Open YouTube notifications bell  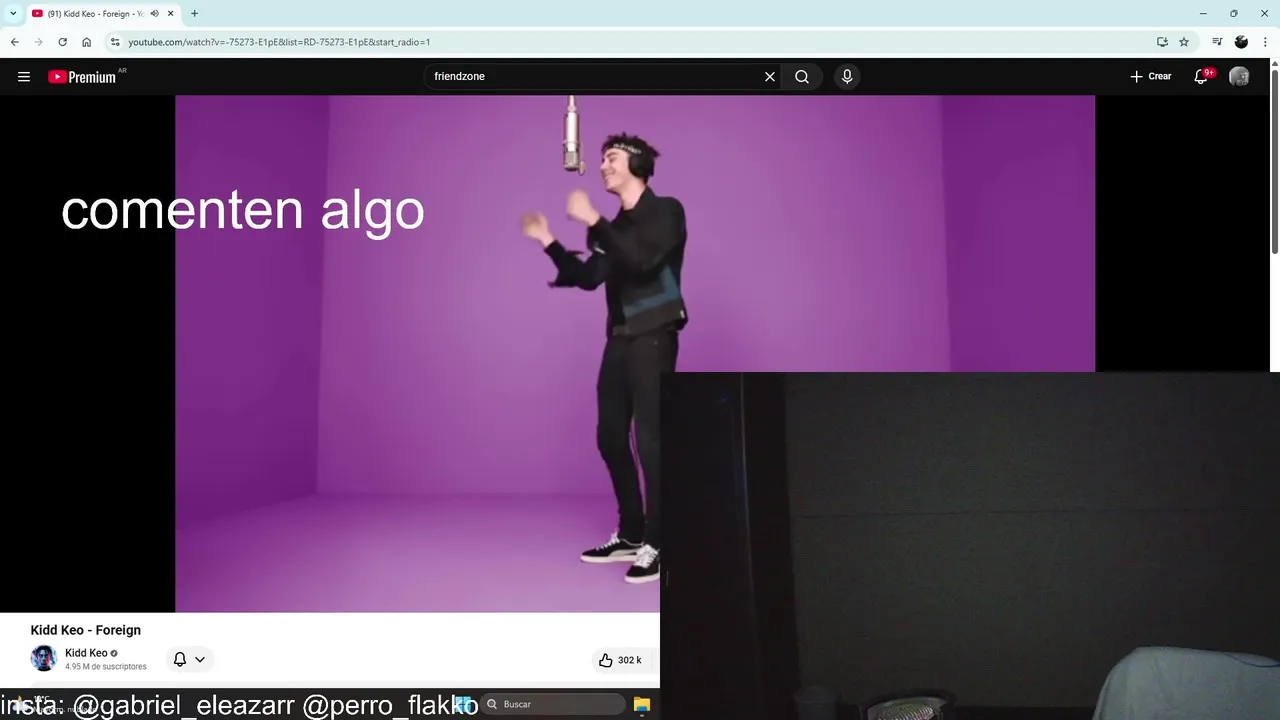pyautogui.click(x=1201, y=77)
